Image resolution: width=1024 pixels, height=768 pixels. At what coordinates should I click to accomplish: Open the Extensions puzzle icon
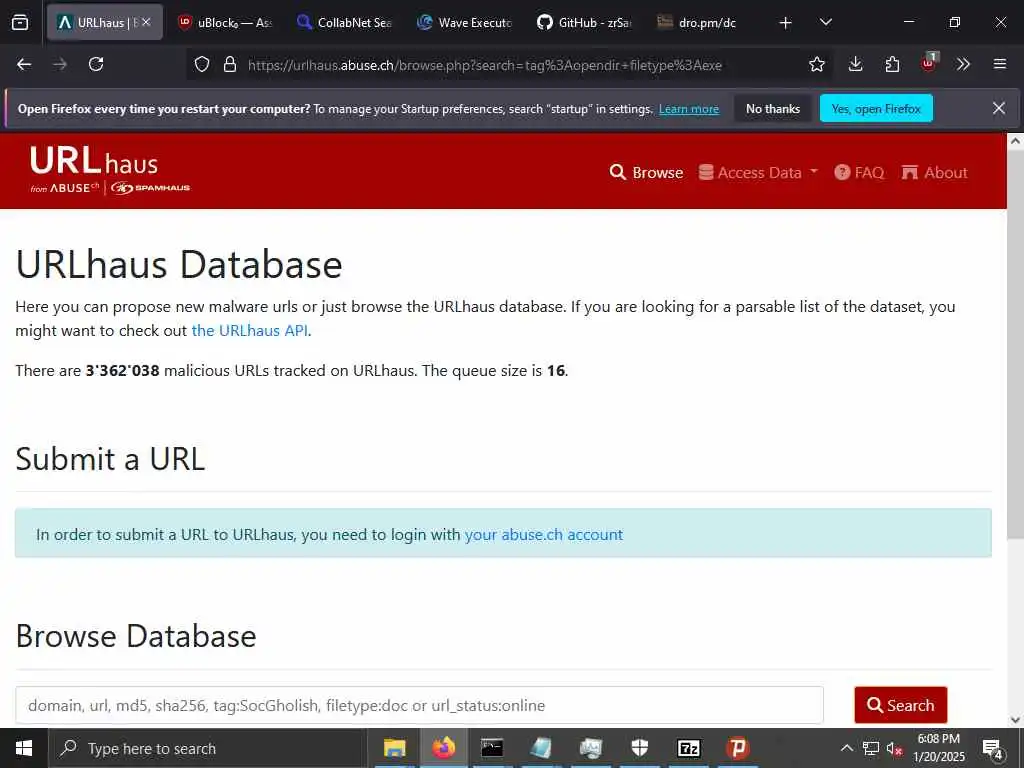click(x=892, y=64)
